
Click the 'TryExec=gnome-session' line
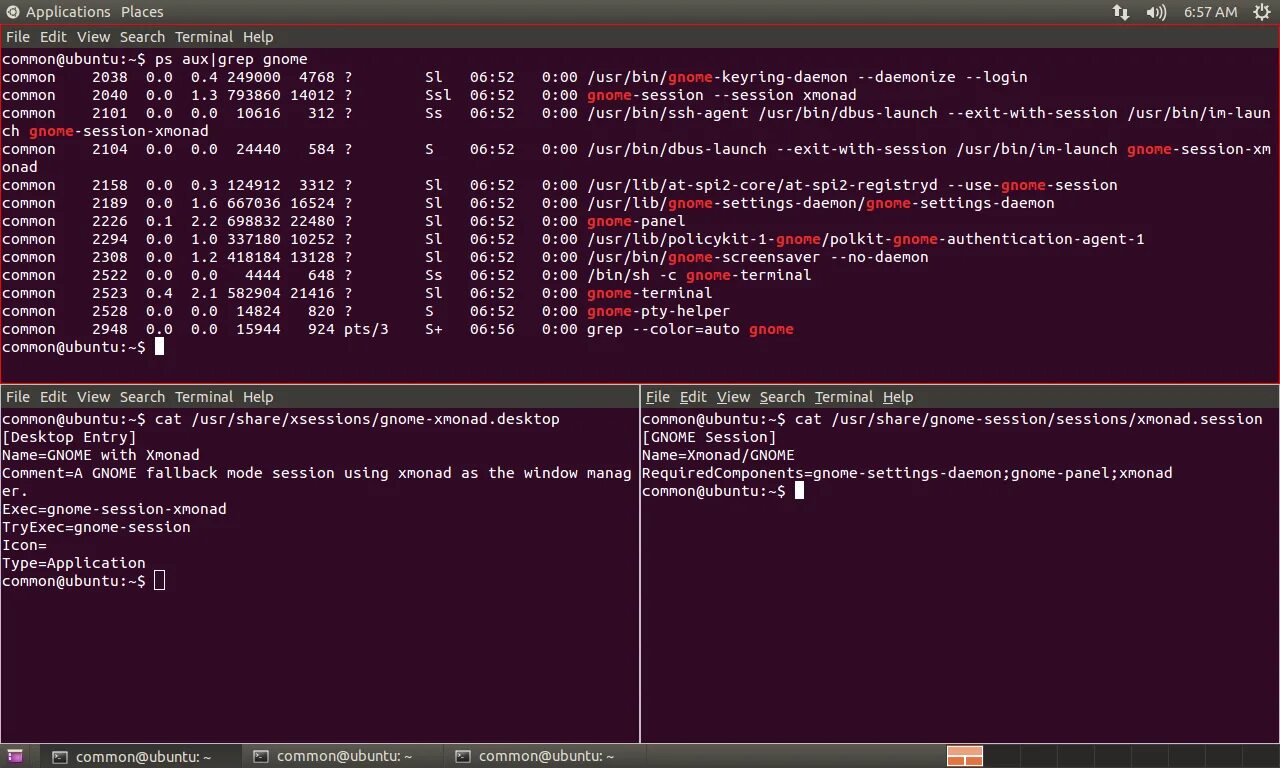(96, 527)
